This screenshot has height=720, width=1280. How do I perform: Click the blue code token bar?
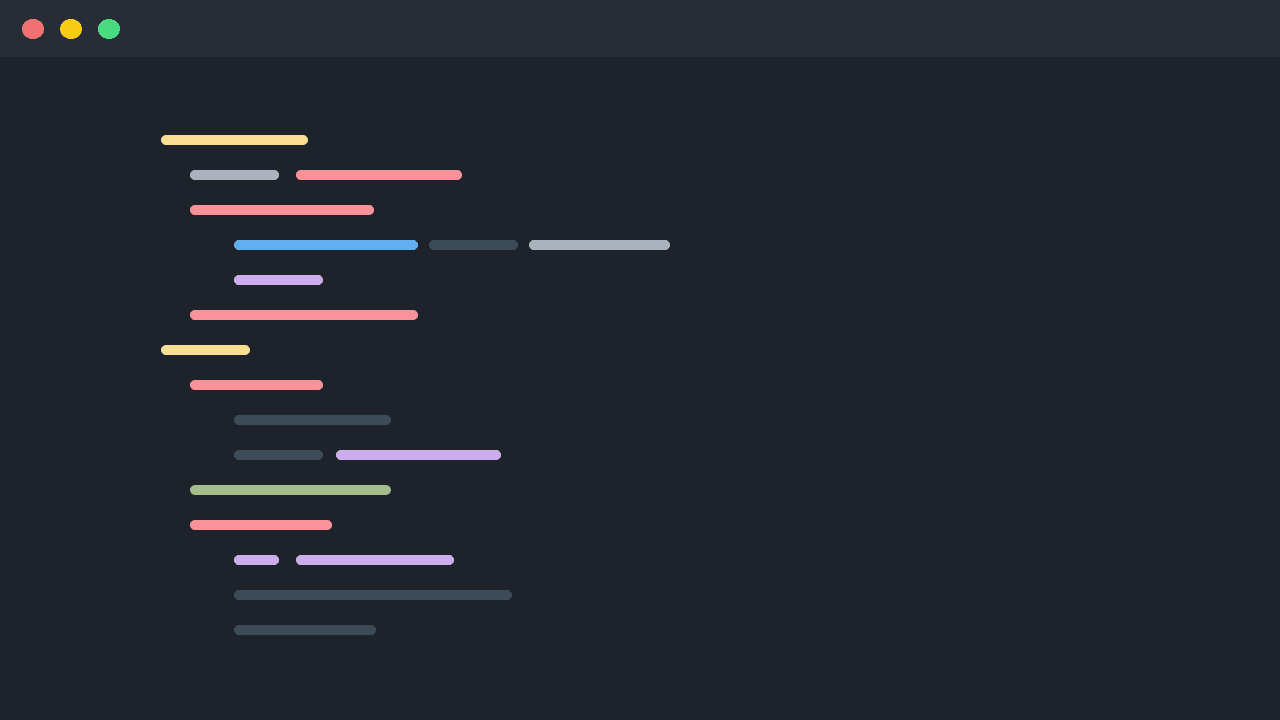(x=326, y=245)
